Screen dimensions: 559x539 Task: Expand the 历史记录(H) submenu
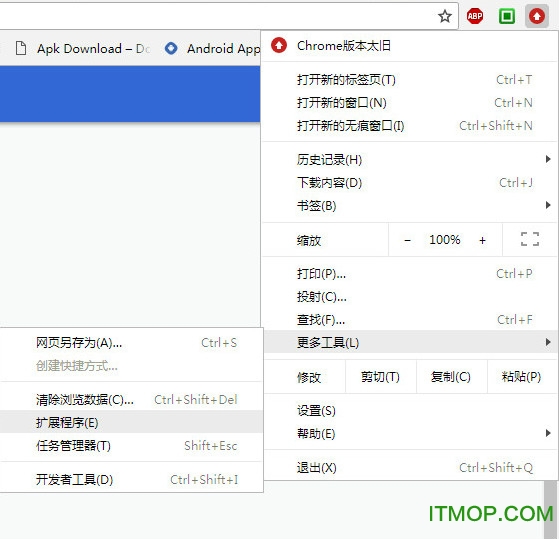coord(410,159)
